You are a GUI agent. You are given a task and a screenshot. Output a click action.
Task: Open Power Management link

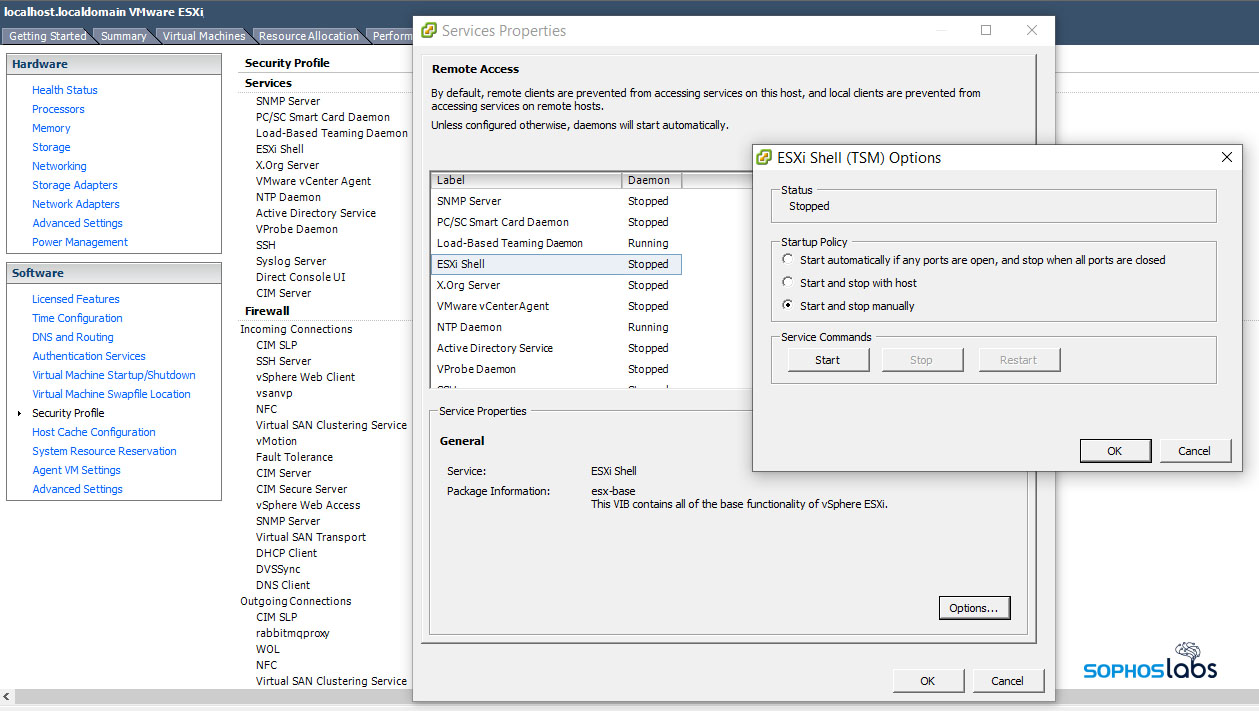coord(80,242)
